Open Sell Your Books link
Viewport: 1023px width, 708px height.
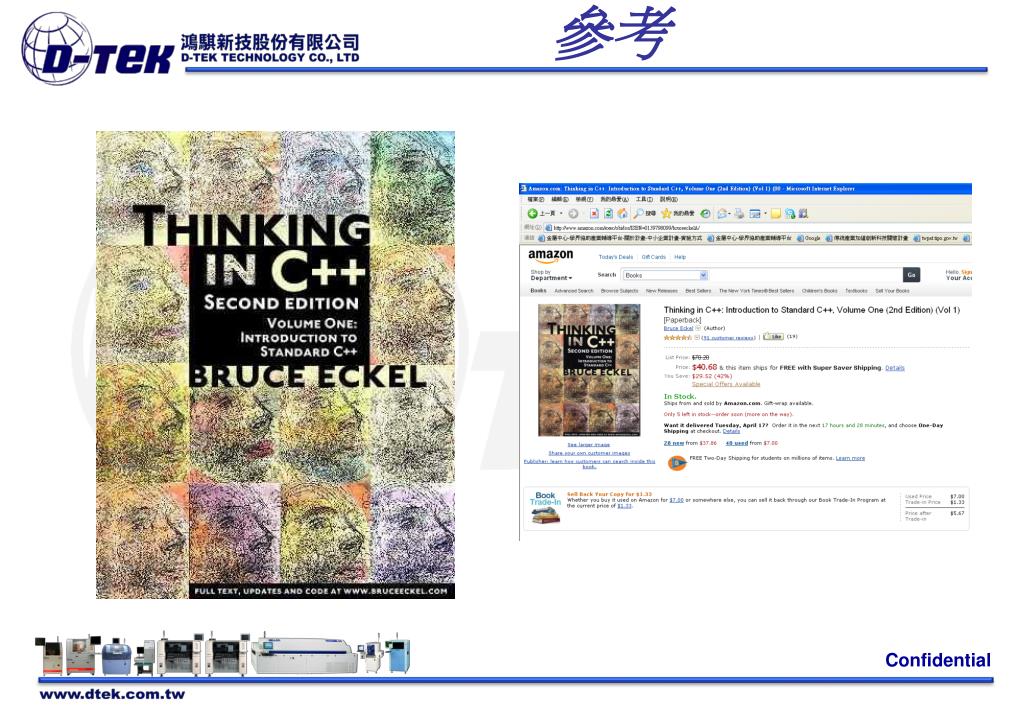coord(893,291)
